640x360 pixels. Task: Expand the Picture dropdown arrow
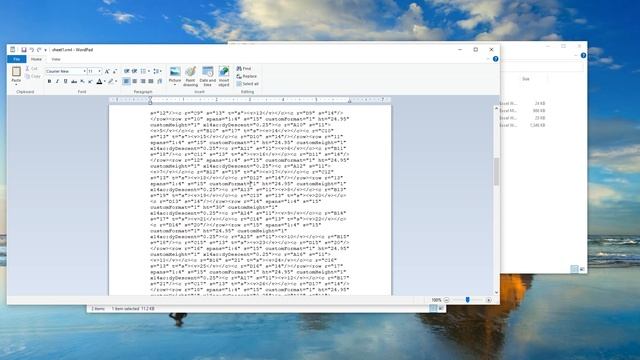pos(175,83)
